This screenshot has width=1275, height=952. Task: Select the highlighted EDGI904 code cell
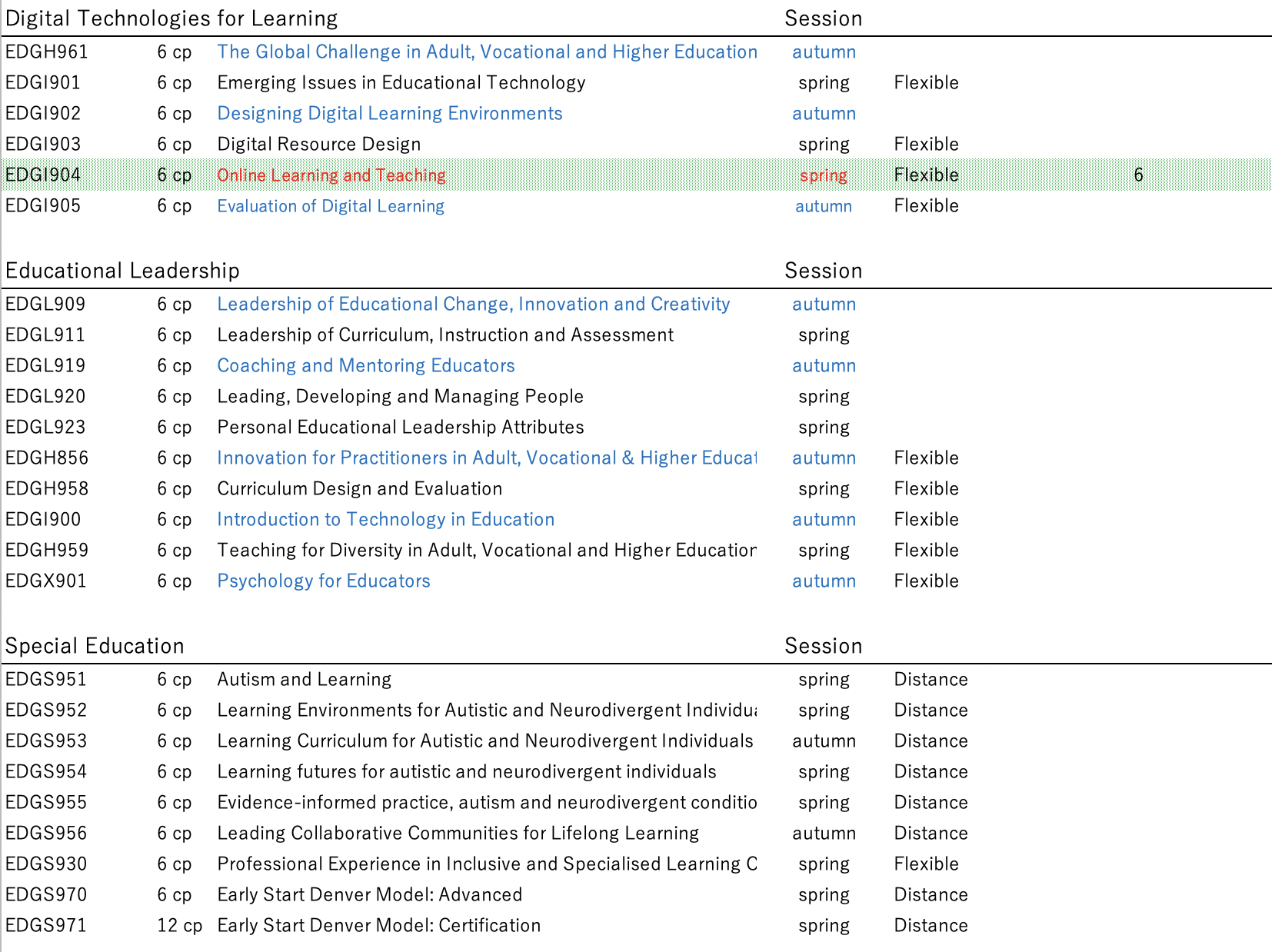43,175
